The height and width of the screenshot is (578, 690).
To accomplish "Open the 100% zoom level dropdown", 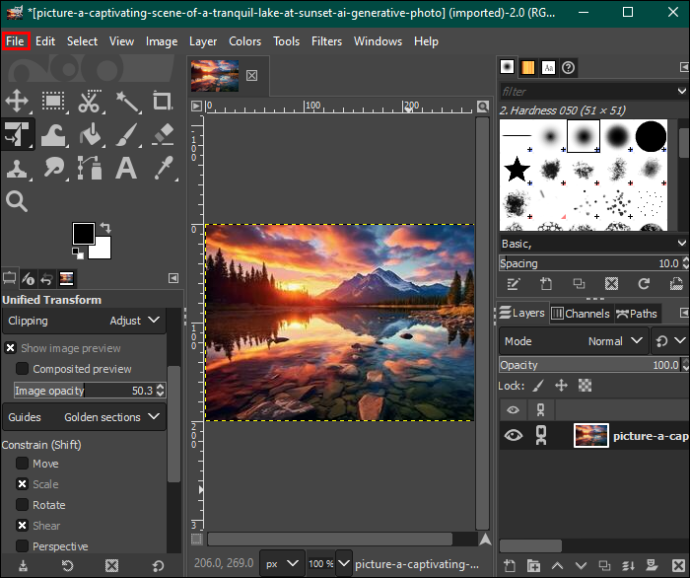I will (x=344, y=563).
